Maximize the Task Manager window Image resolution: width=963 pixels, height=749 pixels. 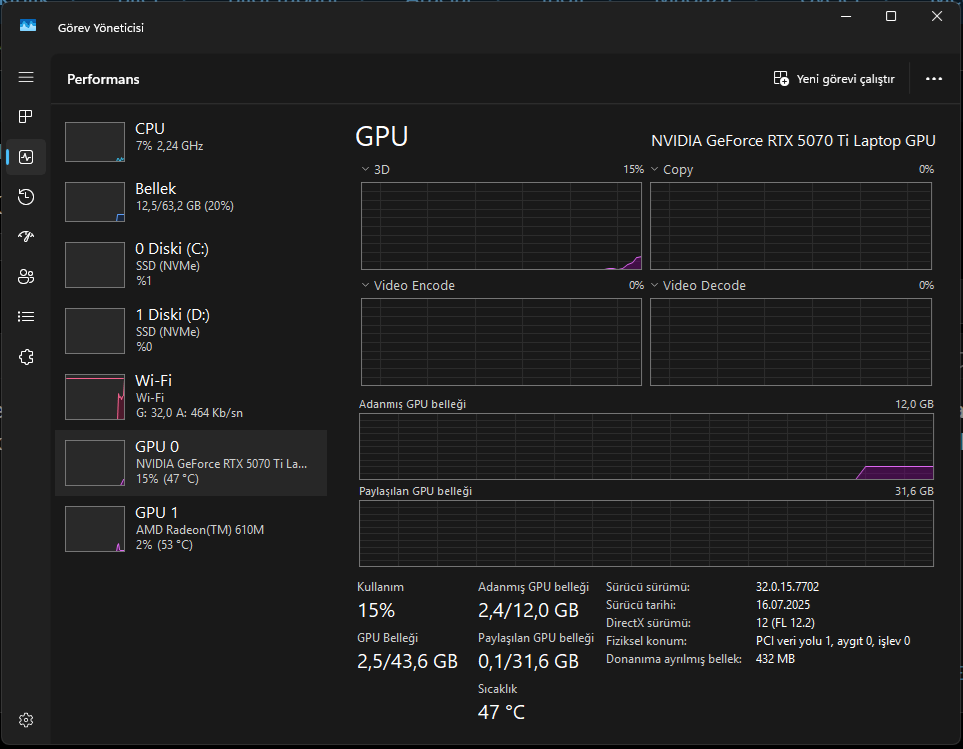(891, 17)
